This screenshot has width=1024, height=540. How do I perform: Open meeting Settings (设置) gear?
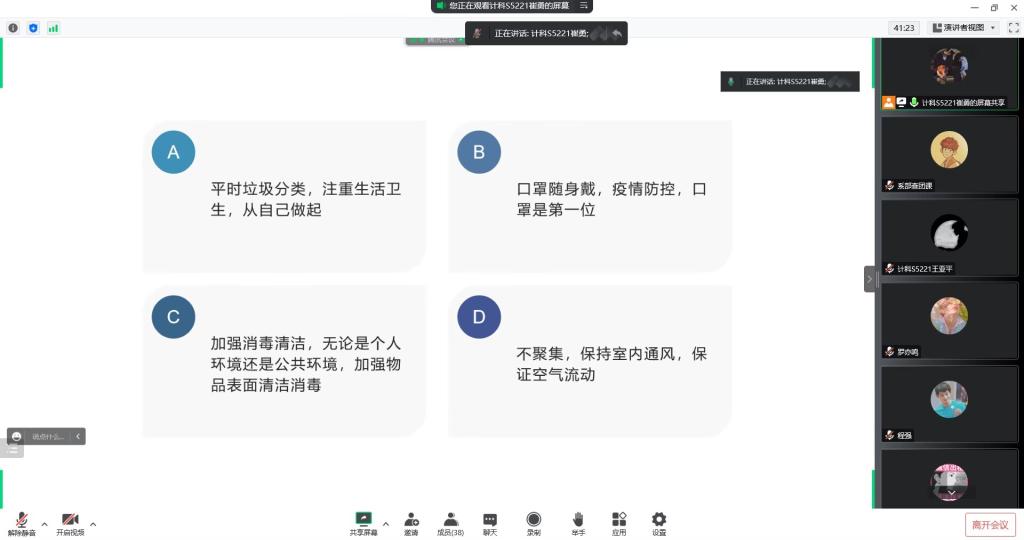(659, 523)
